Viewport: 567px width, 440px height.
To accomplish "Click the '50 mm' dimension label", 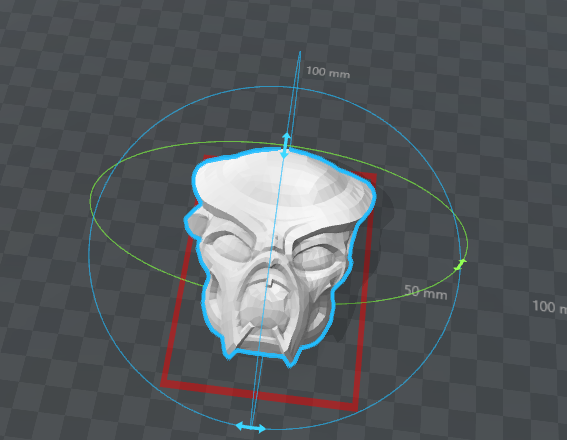I will (x=426, y=292).
